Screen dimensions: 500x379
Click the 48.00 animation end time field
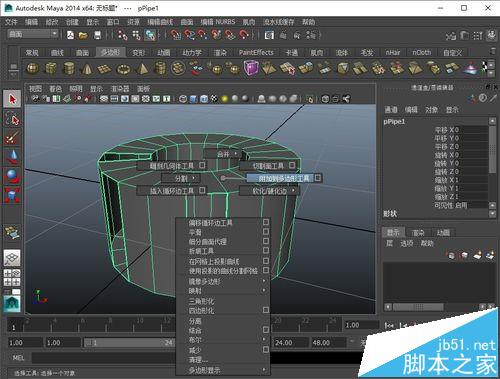tap(328, 342)
